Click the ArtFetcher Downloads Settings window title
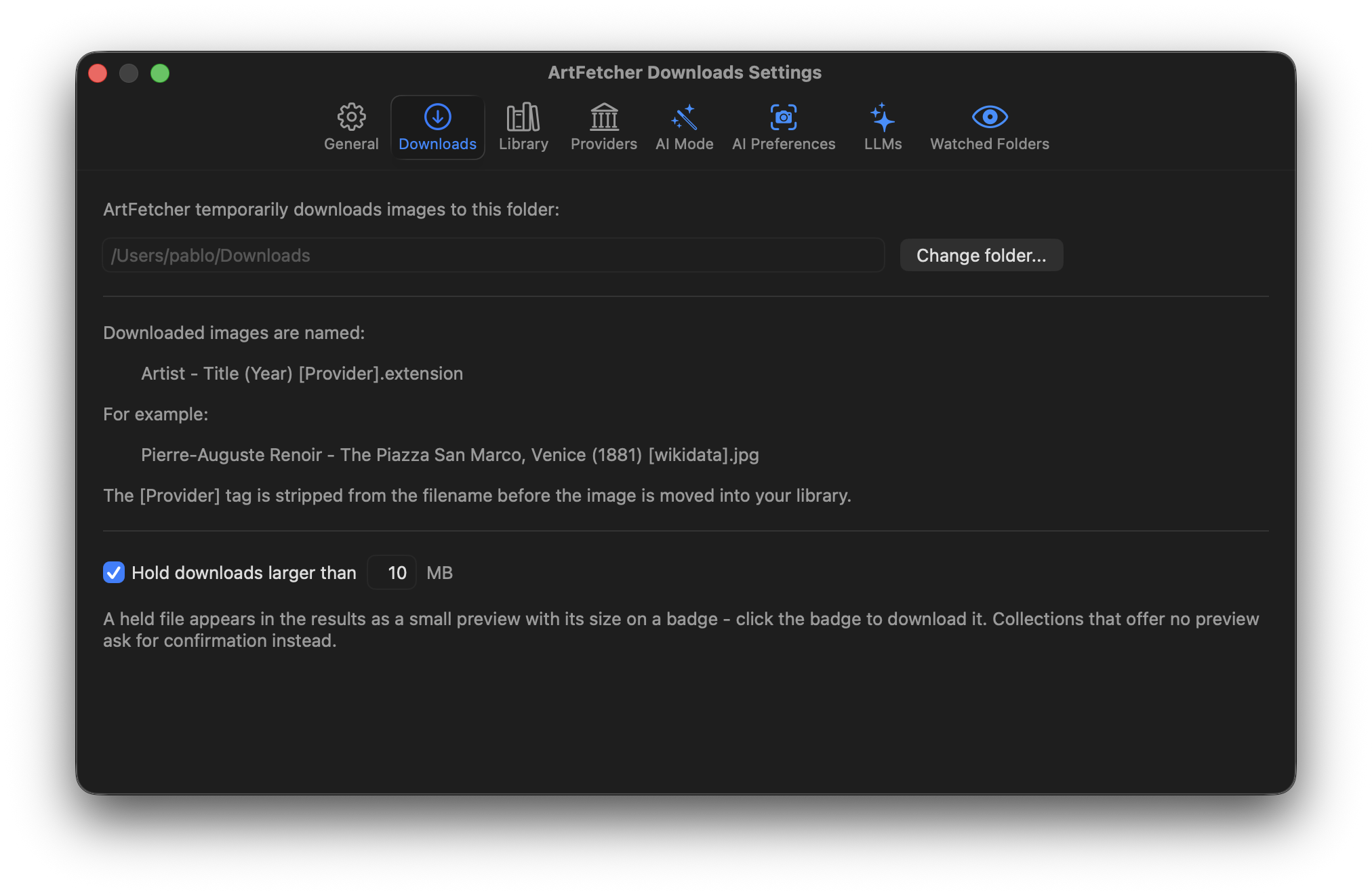The height and width of the screenshot is (895, 1372). coord(685,73)
